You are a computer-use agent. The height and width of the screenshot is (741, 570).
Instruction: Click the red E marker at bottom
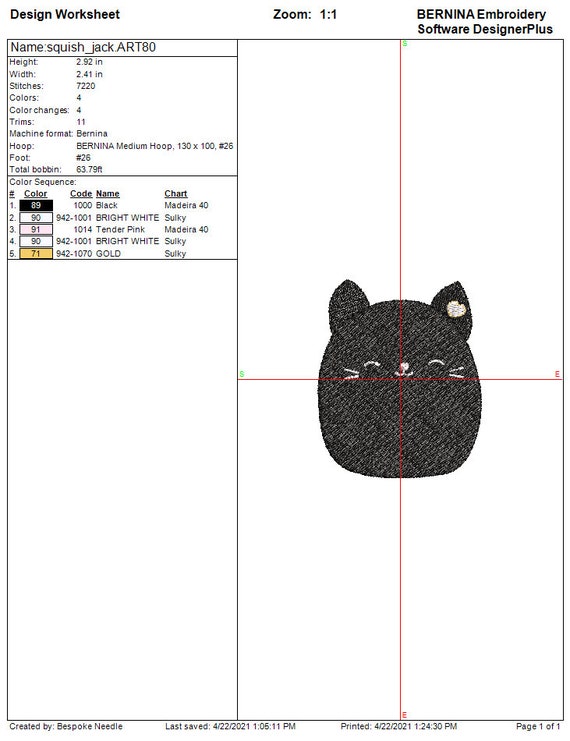pyautogui.click(x=405, y=715)
